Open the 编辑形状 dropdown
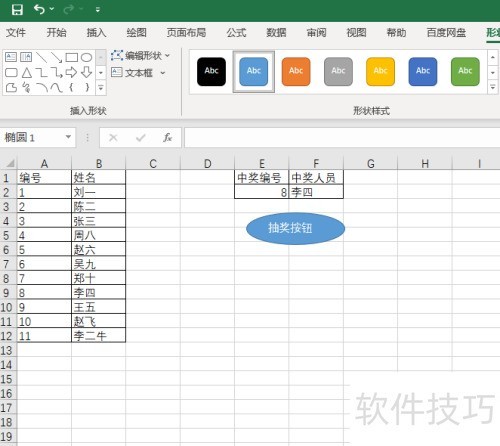Image resolution: width=500 pixels, height=446 pixels. 140,55
